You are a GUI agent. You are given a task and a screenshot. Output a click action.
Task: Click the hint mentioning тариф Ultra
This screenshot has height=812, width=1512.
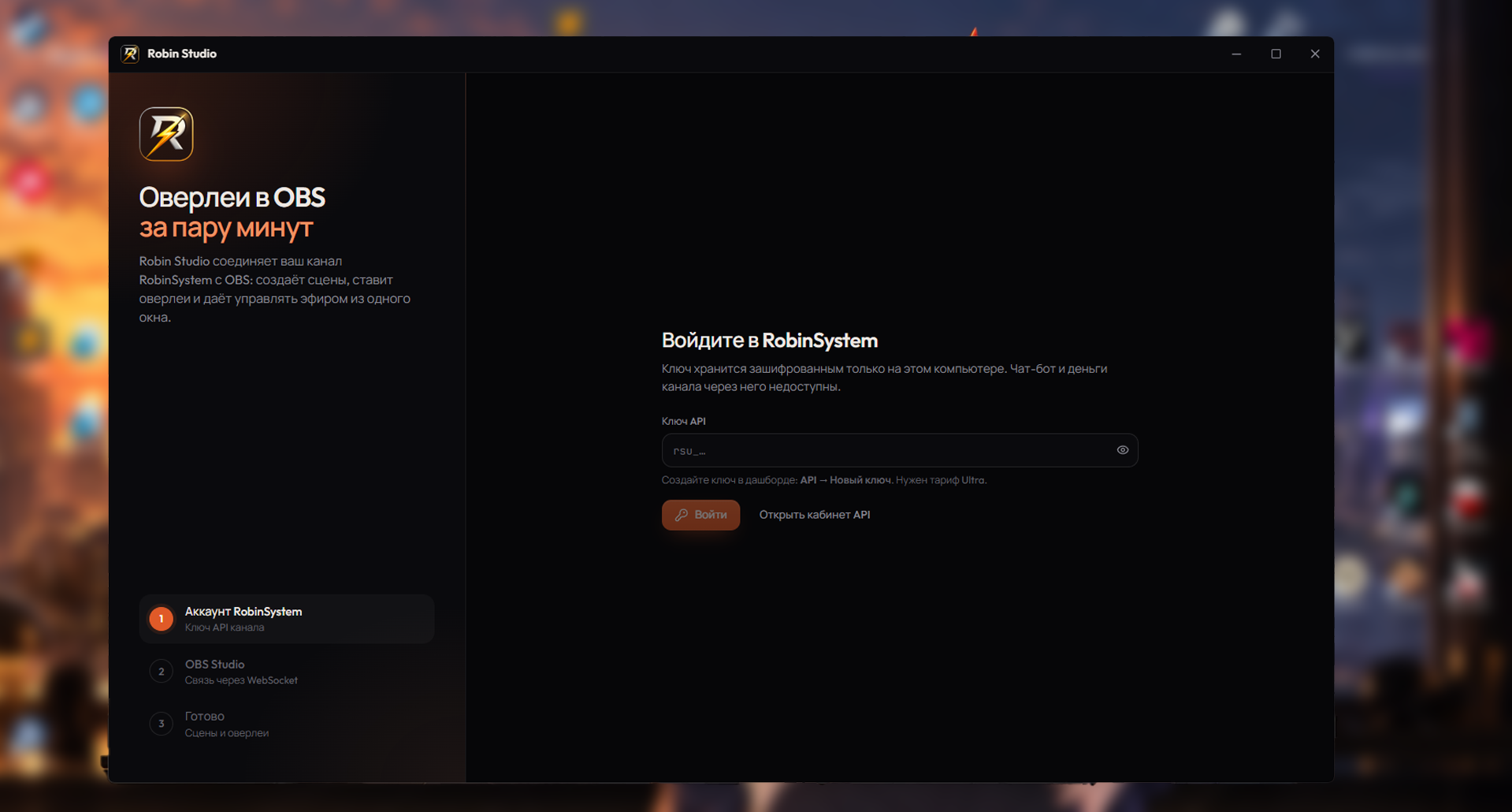click(x=824, y=480)
